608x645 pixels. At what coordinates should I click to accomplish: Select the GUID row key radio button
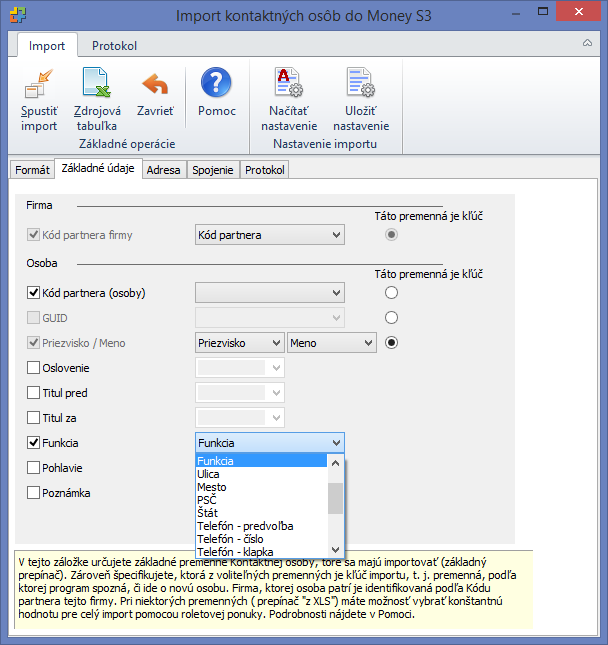(x=391, y=318)
